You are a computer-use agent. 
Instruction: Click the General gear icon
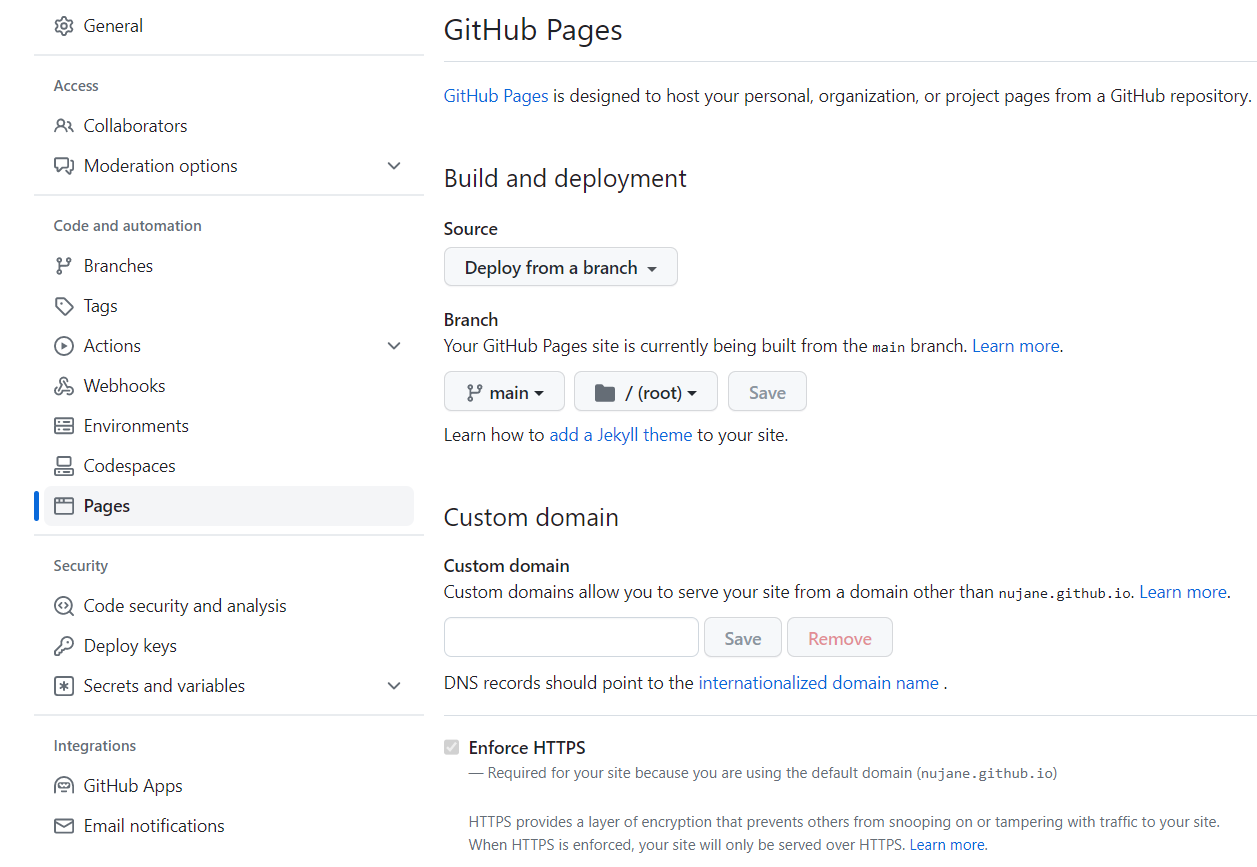(x=64, y=26)
